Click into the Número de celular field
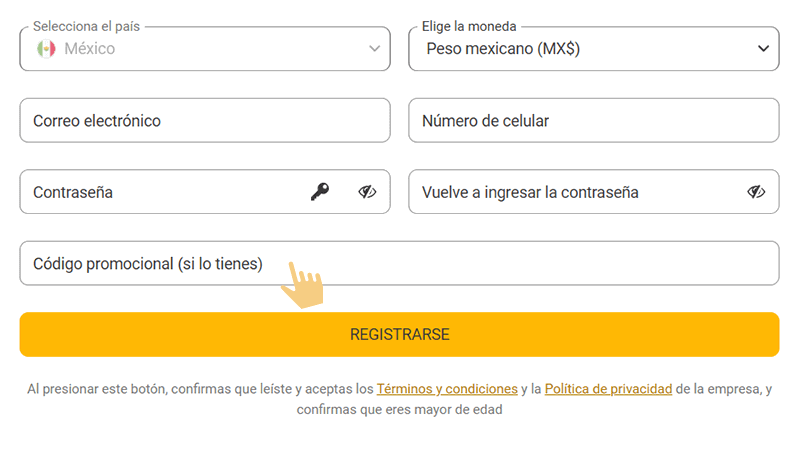800x450 pixels. point(594,121)
